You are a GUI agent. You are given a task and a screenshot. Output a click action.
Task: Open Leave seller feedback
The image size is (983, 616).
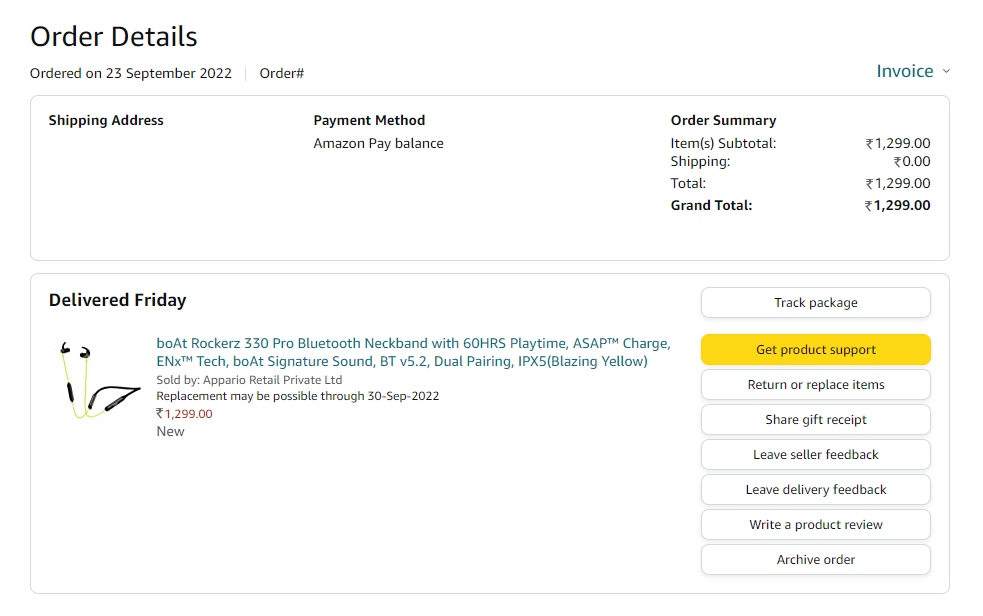pyautogui.click(x=815, y=455)
